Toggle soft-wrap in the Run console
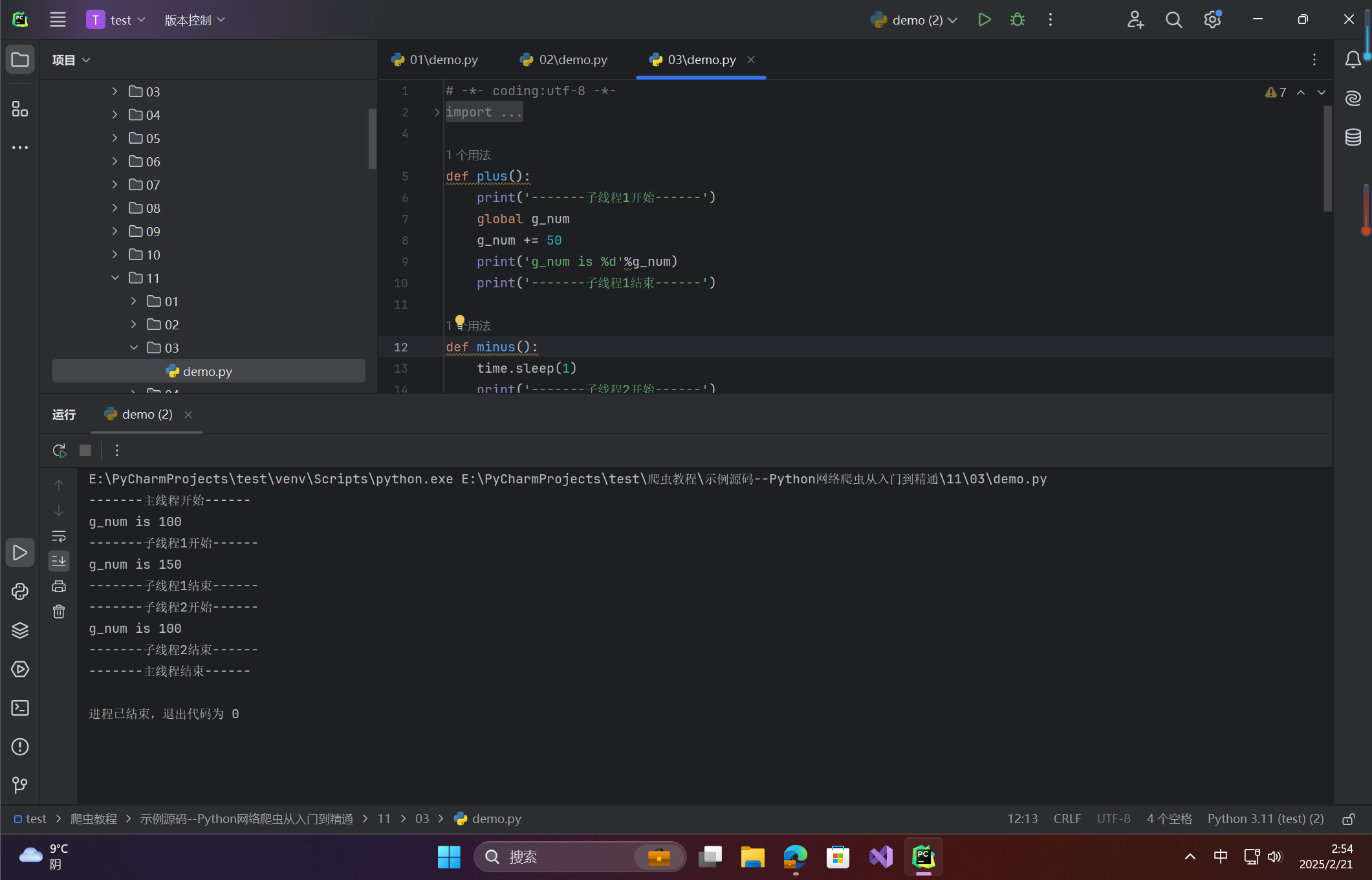 point(59,536)
